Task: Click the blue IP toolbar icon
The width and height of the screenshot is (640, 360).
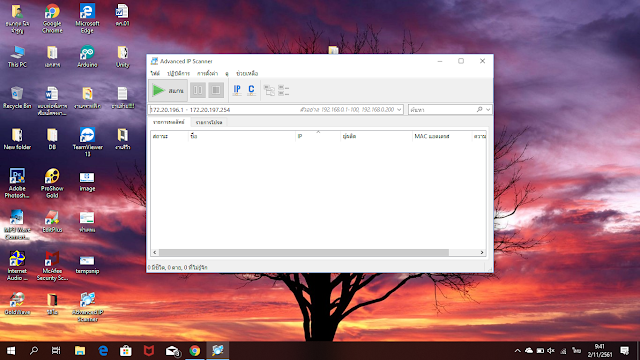Action: 237,90
